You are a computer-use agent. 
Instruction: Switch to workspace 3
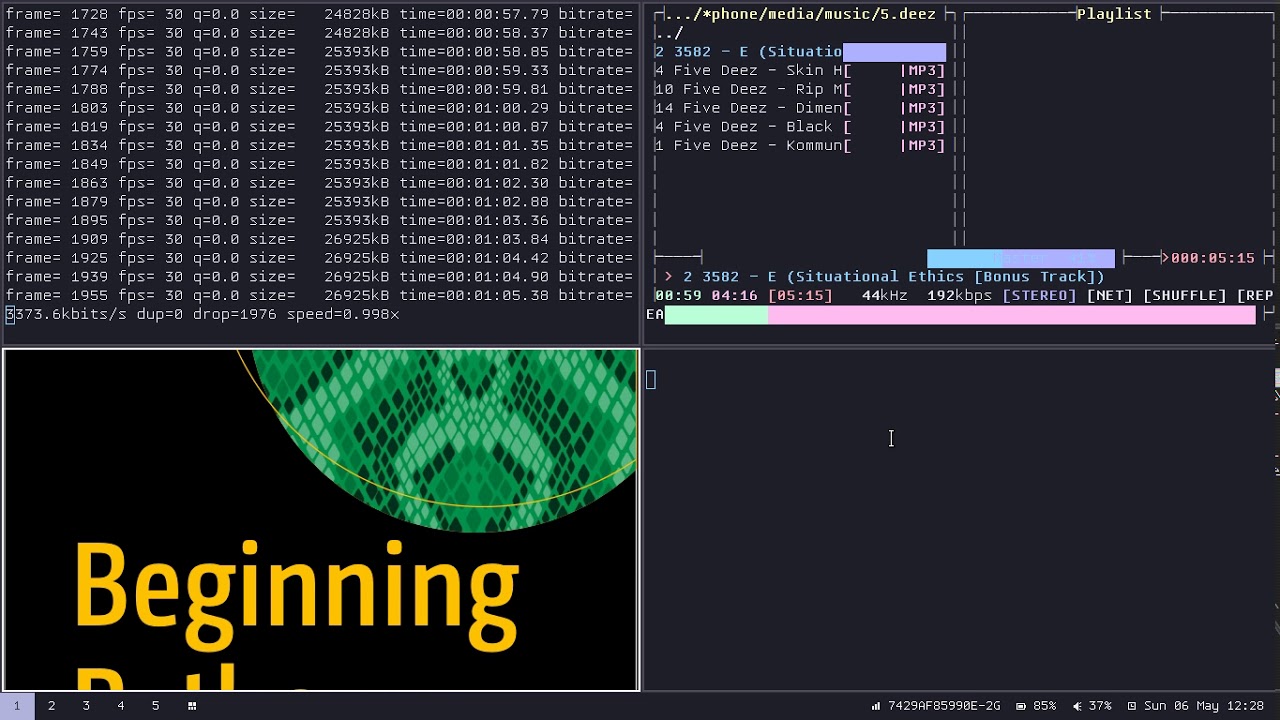point(86,706)
